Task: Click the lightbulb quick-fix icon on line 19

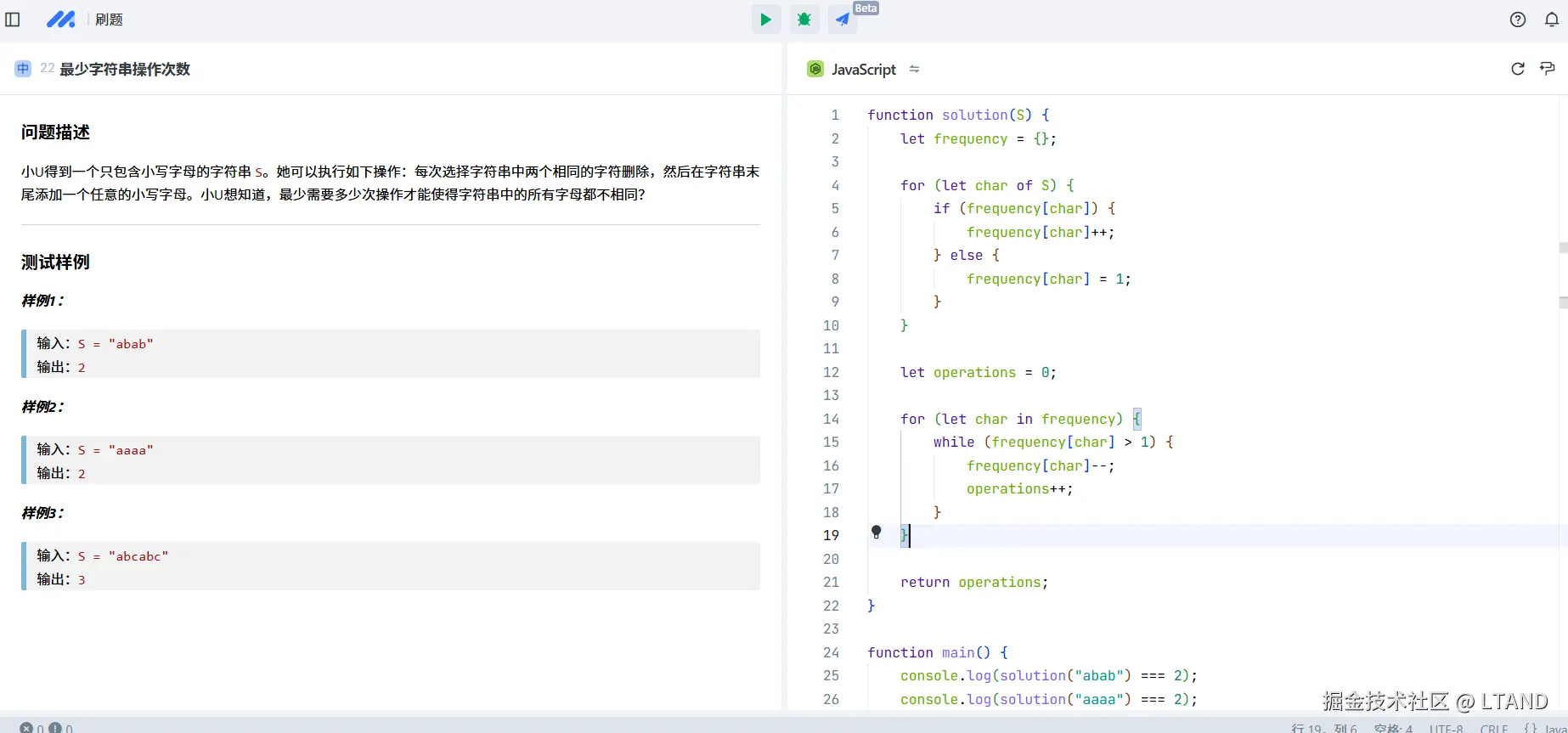Action: [877, 533]
